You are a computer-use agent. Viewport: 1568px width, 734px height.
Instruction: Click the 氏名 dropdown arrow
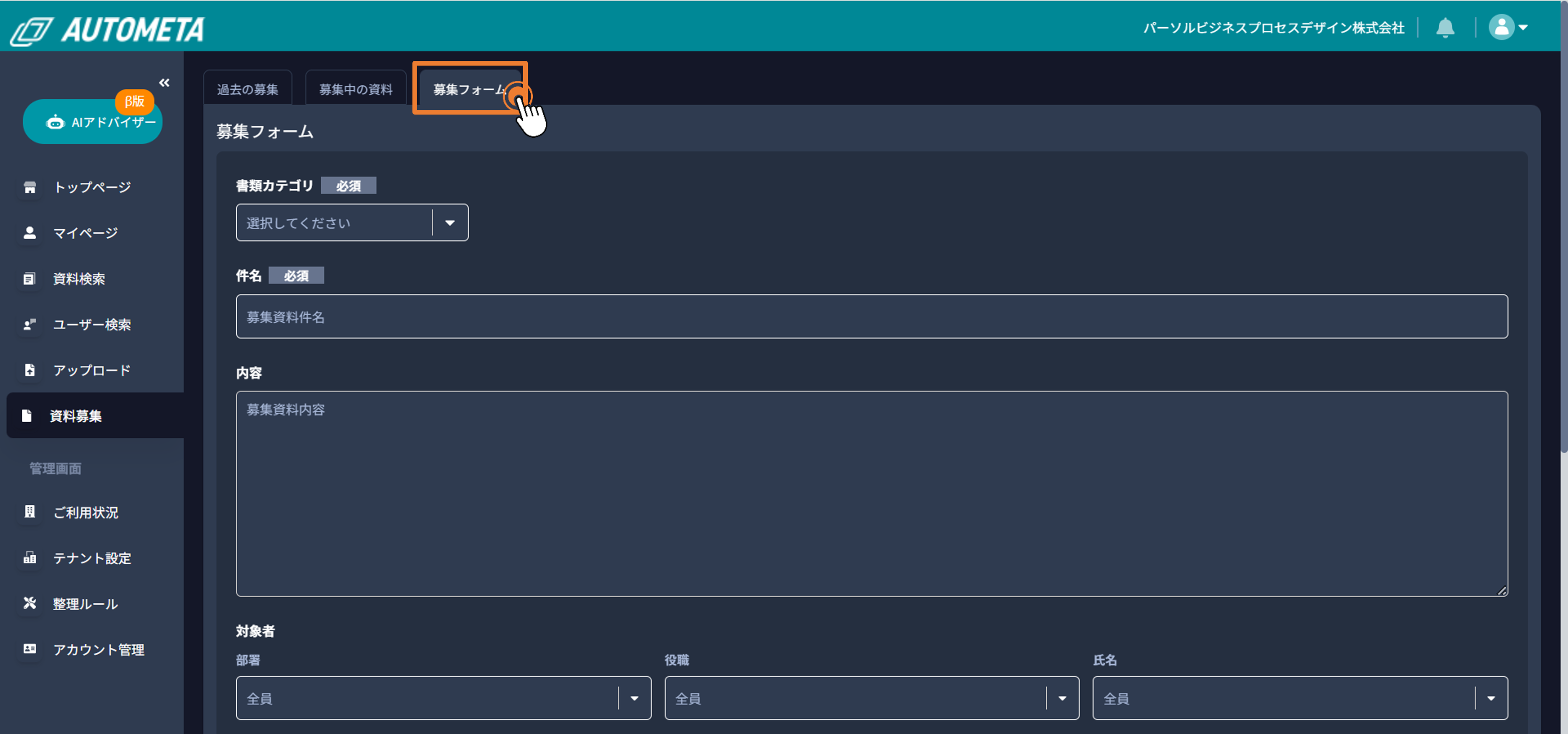tap(1491, 698)
